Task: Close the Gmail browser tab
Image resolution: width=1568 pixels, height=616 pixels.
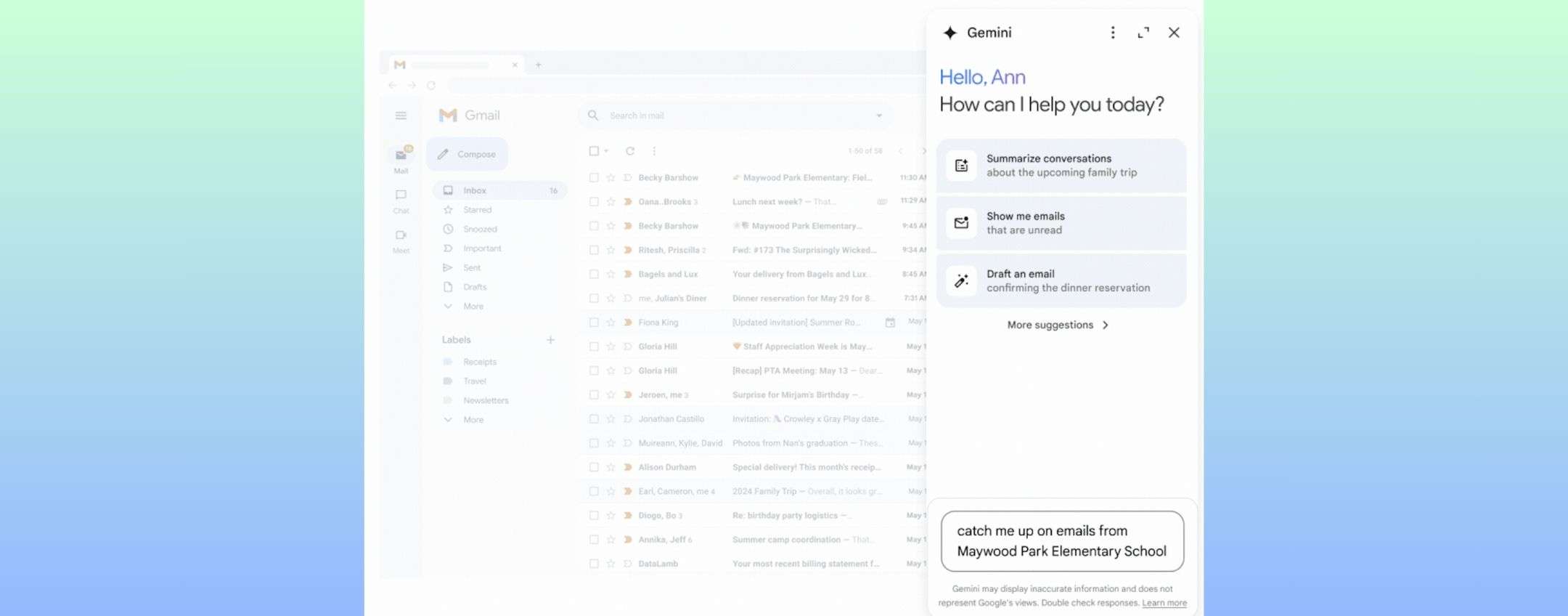Action: [x=515, y=65]
